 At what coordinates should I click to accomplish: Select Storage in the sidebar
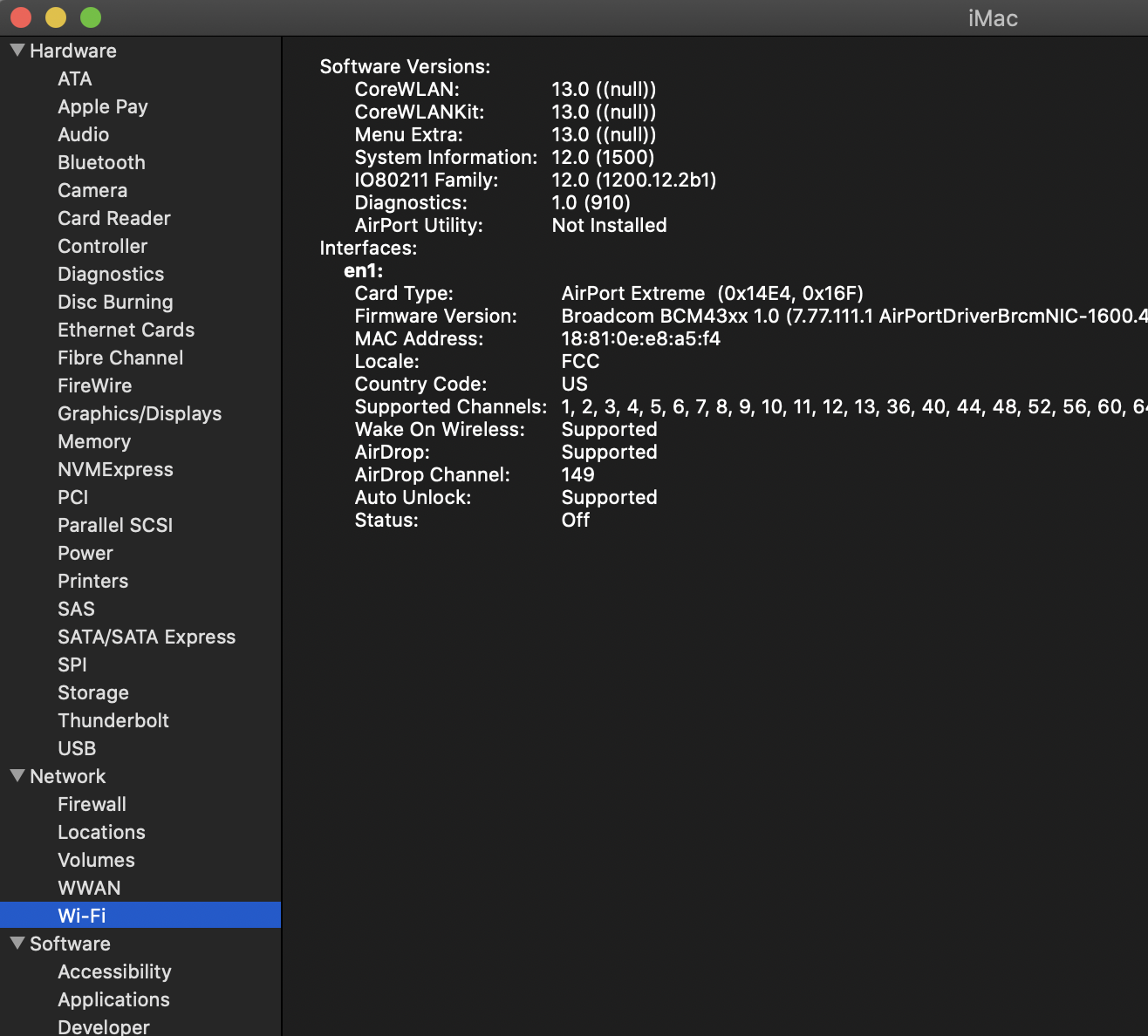pos(93,692)
